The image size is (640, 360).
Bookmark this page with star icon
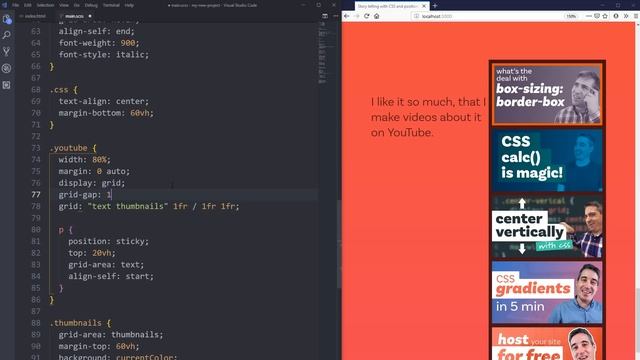coord(605,16)
